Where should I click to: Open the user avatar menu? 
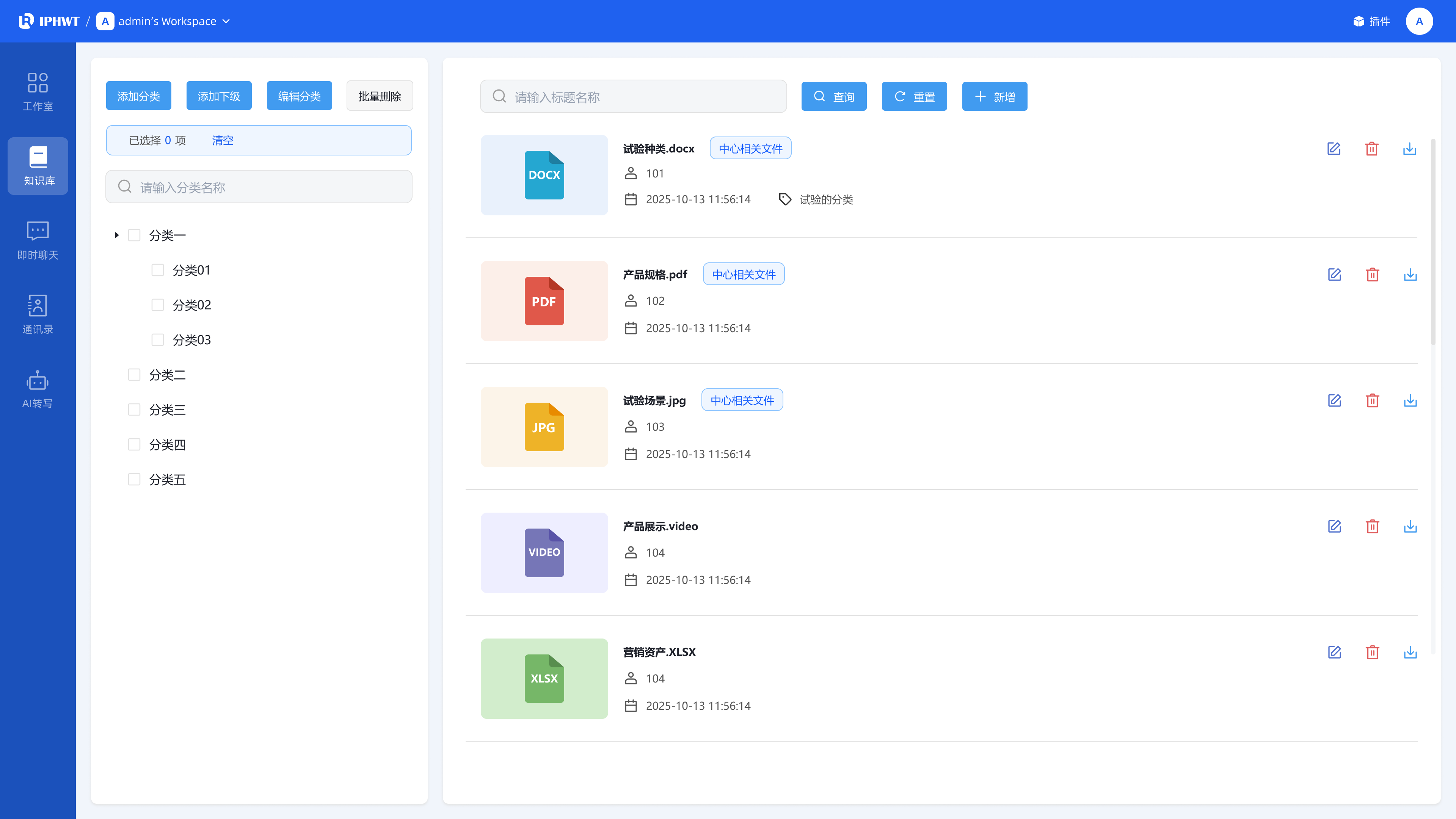coord(1419,22)
